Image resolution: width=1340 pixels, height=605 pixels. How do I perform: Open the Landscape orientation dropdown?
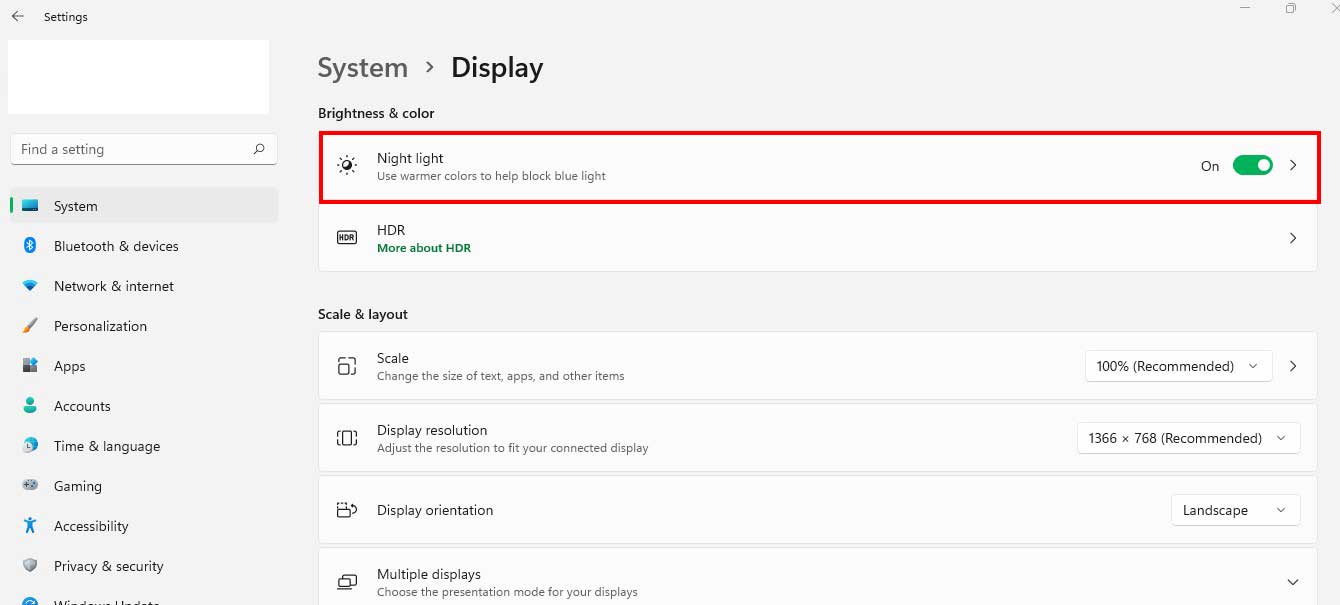tap(1235, 510)
